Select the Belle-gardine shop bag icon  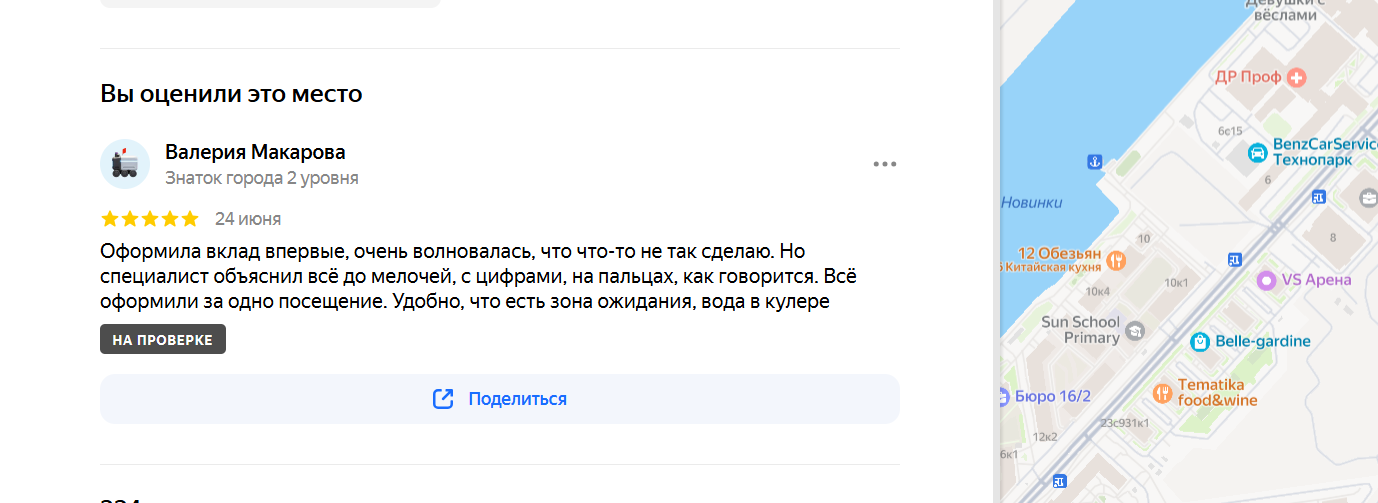[x=1200, y=342]
